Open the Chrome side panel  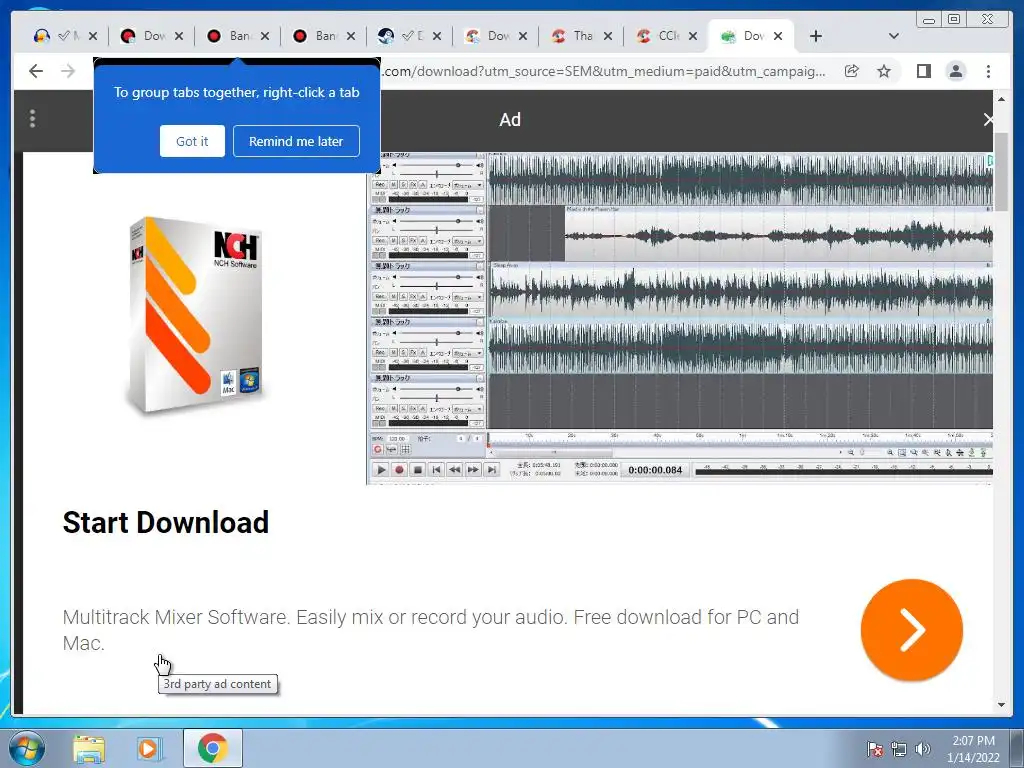[923, 71]
